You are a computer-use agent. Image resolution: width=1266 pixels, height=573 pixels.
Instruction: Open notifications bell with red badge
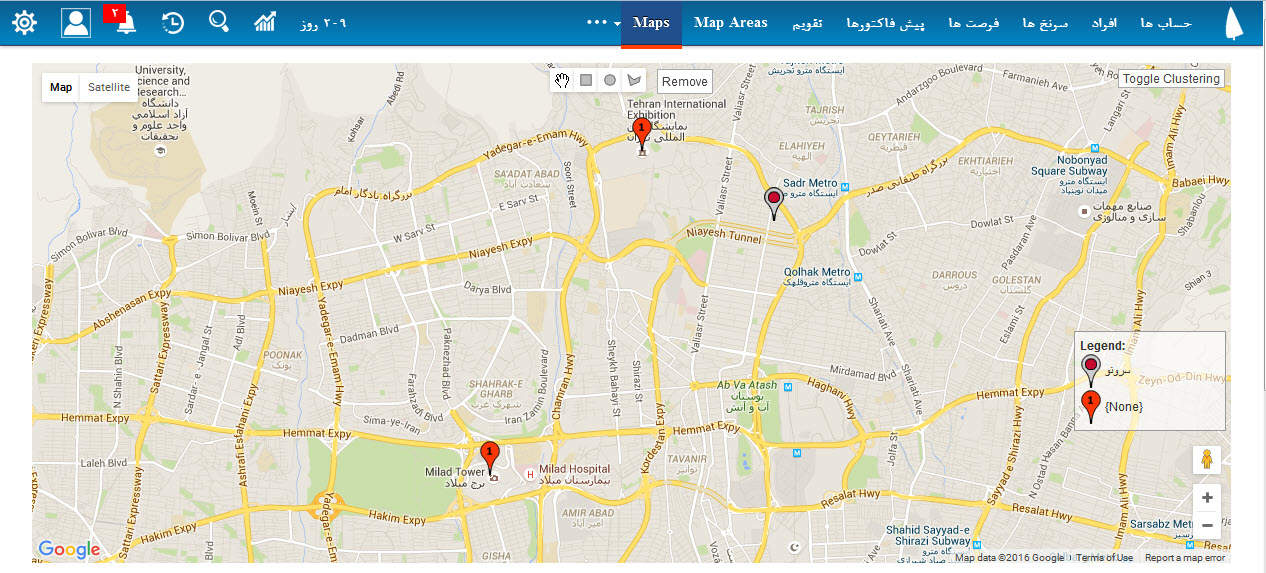point(123,20)
